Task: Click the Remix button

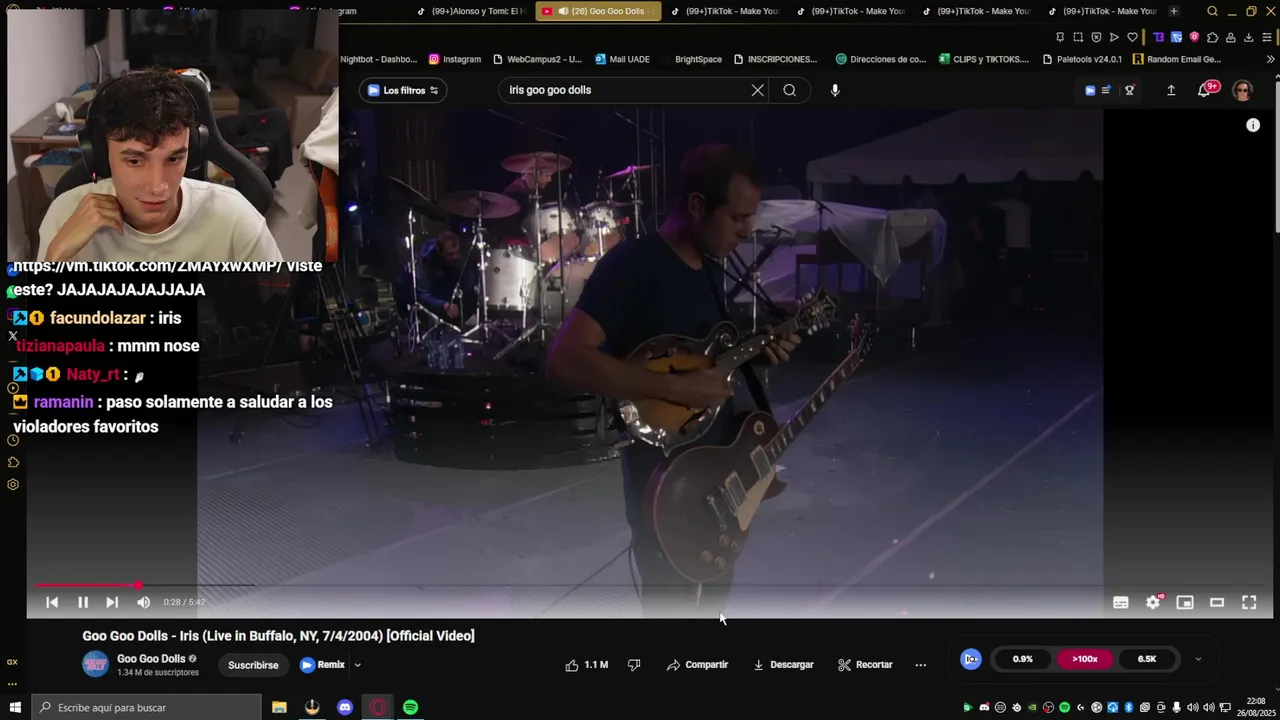Action: coord(322,665)
